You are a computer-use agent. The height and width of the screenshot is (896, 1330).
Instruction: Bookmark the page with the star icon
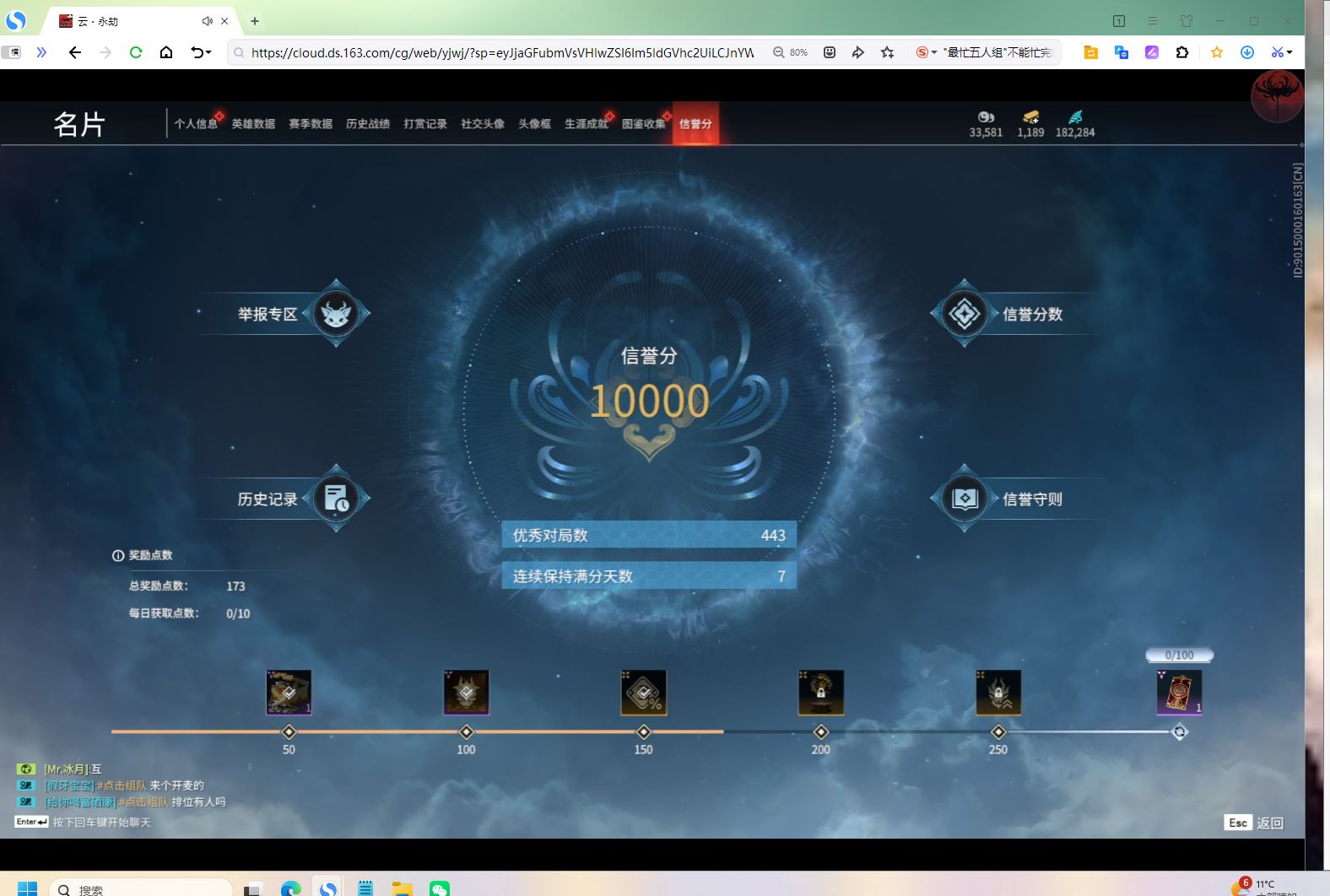pos(887,52)
